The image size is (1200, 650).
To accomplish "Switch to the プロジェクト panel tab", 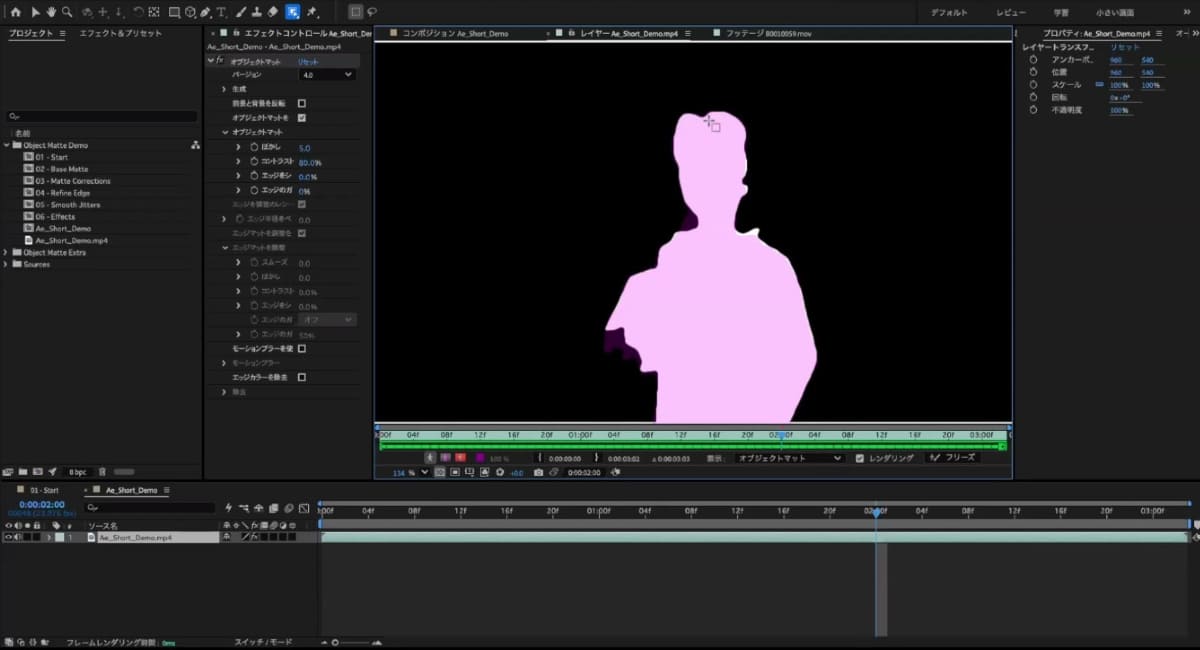I will [x=31, y=33].
